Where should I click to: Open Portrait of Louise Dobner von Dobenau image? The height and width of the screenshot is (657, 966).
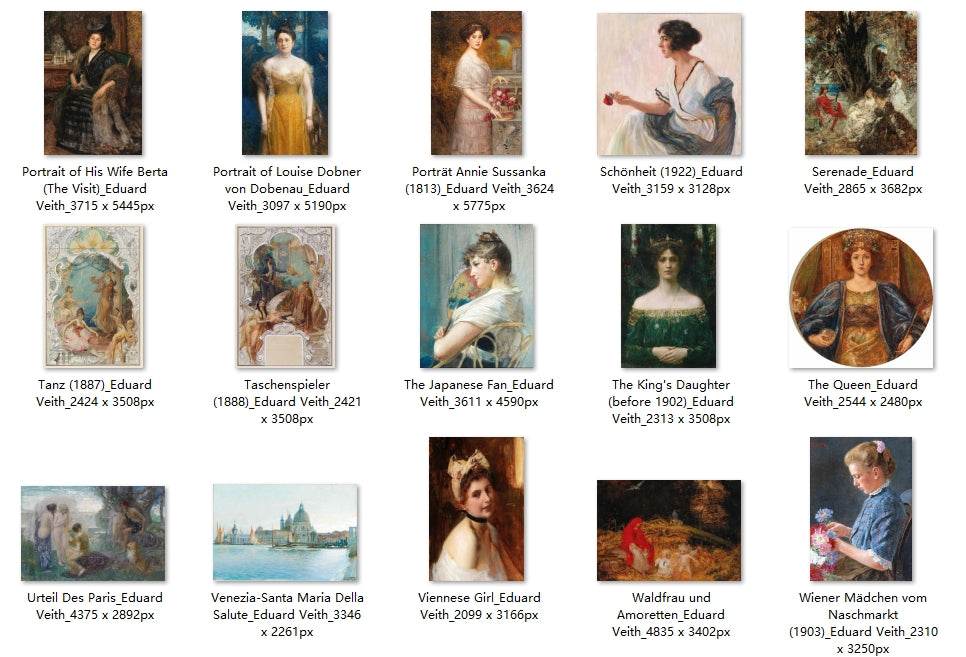[285, 83]
